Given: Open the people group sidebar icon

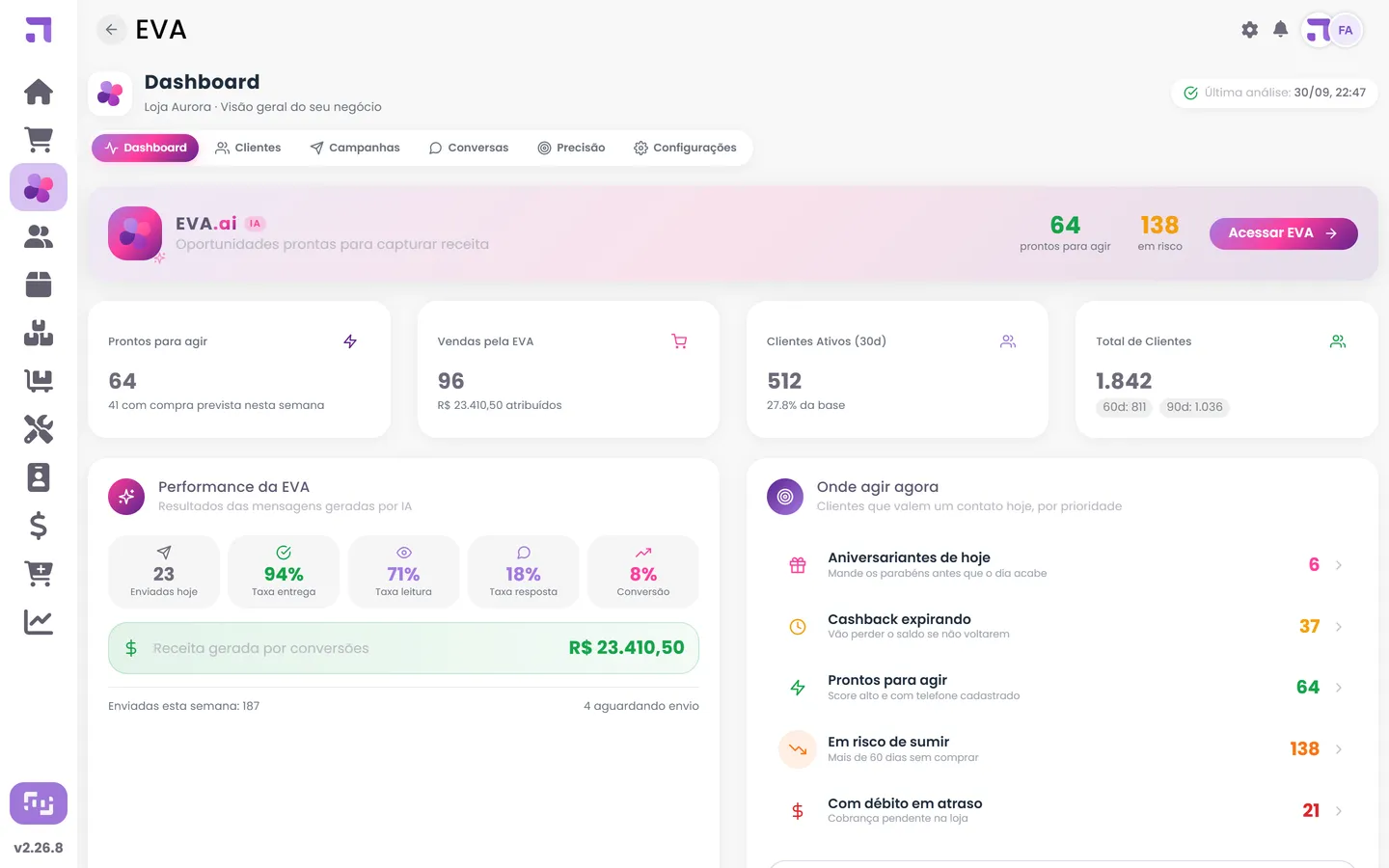Looking at the screenshot, I should tap(39, 236).
